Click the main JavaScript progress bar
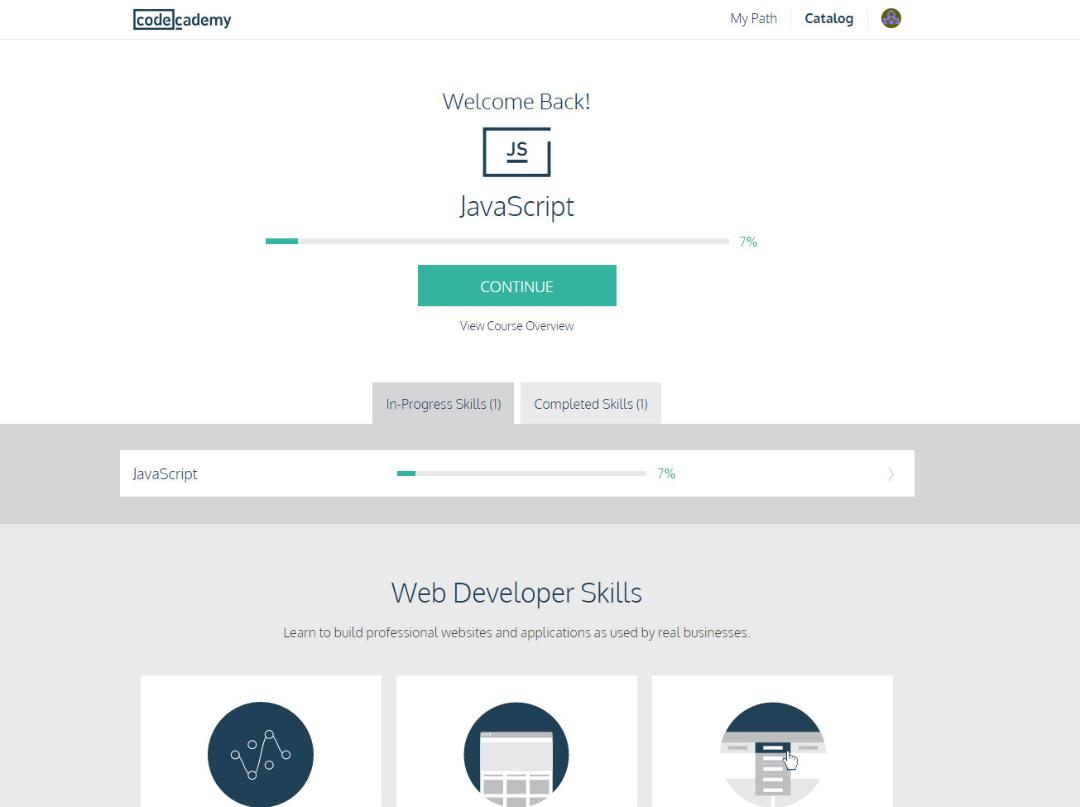 point(497,241)
